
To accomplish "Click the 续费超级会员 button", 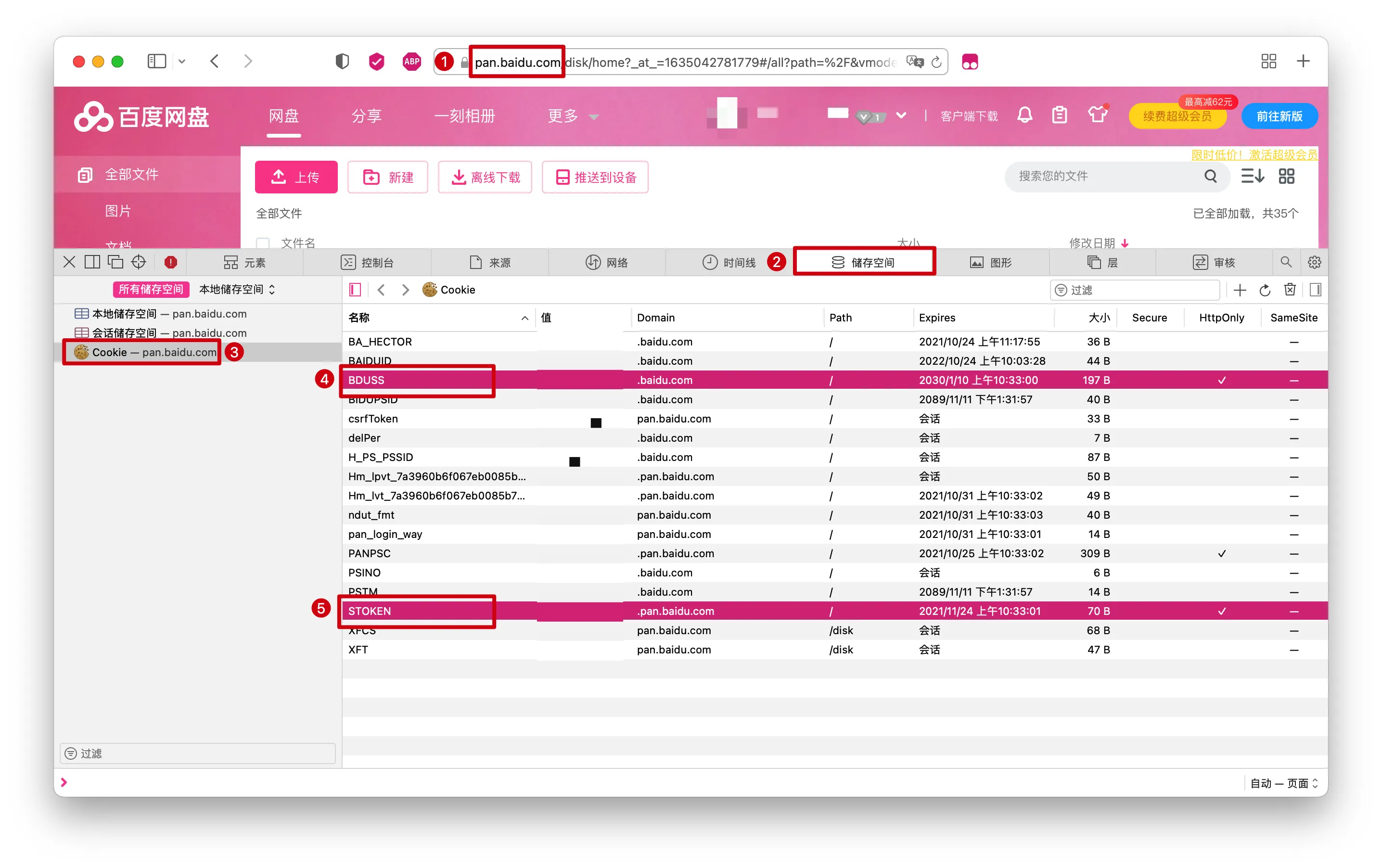I will (x=1177, y=116).
